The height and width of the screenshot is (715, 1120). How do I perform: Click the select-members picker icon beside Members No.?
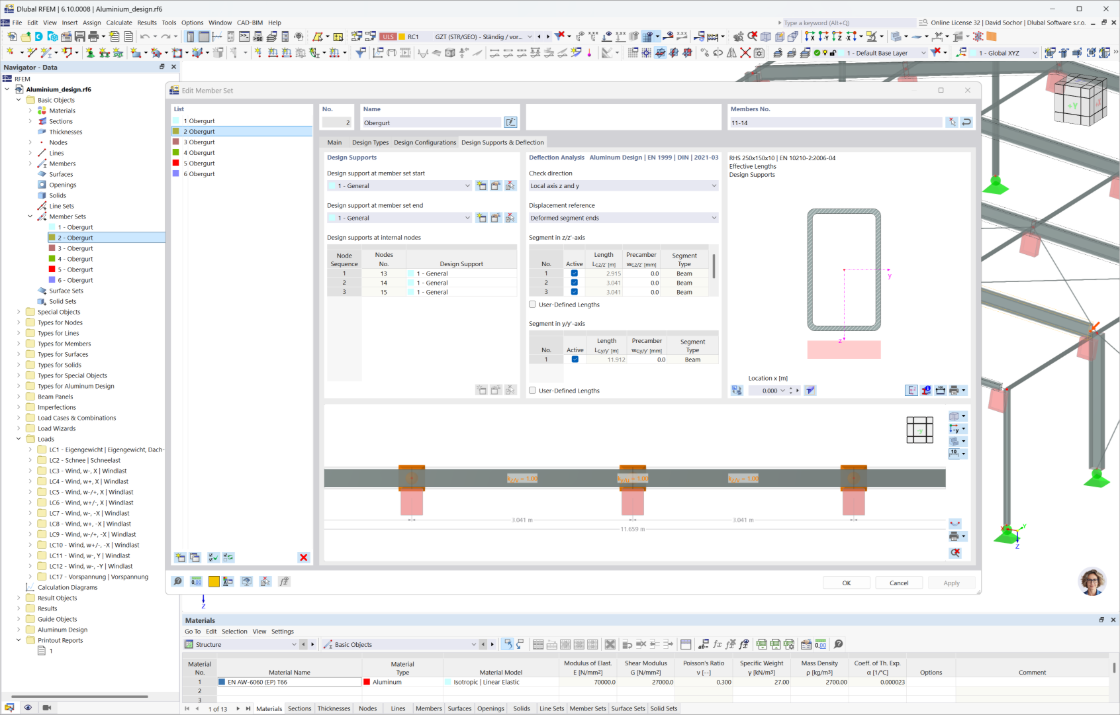point(952,122)
